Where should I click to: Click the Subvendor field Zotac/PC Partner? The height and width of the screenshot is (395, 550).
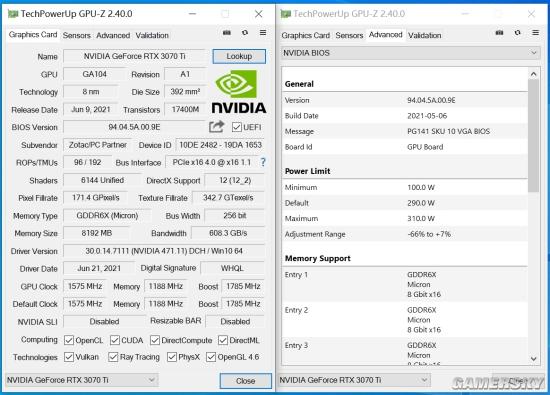click(98, 145)
